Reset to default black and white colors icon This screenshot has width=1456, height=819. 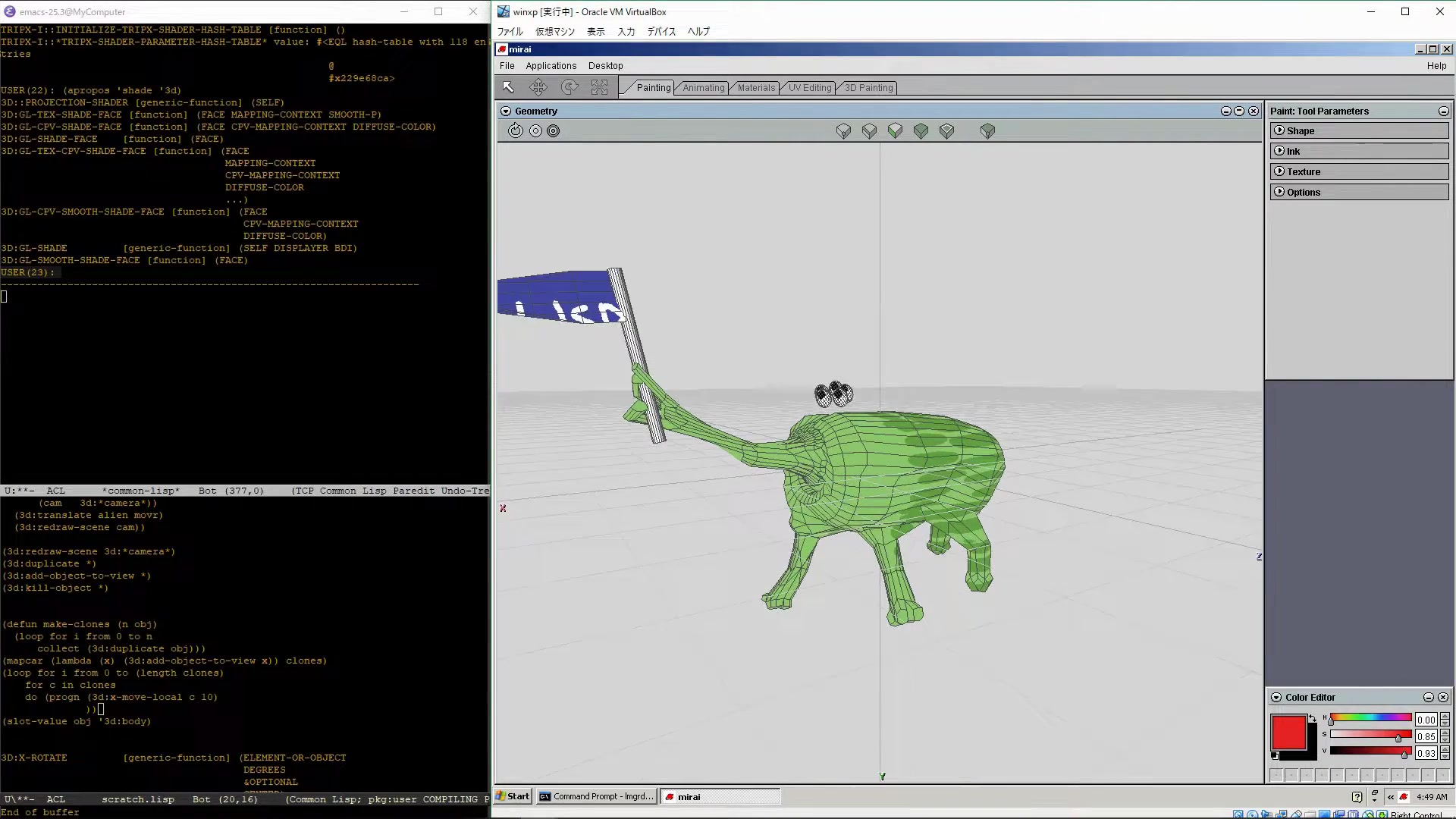pyautogui.click(x=1275, y=756)
